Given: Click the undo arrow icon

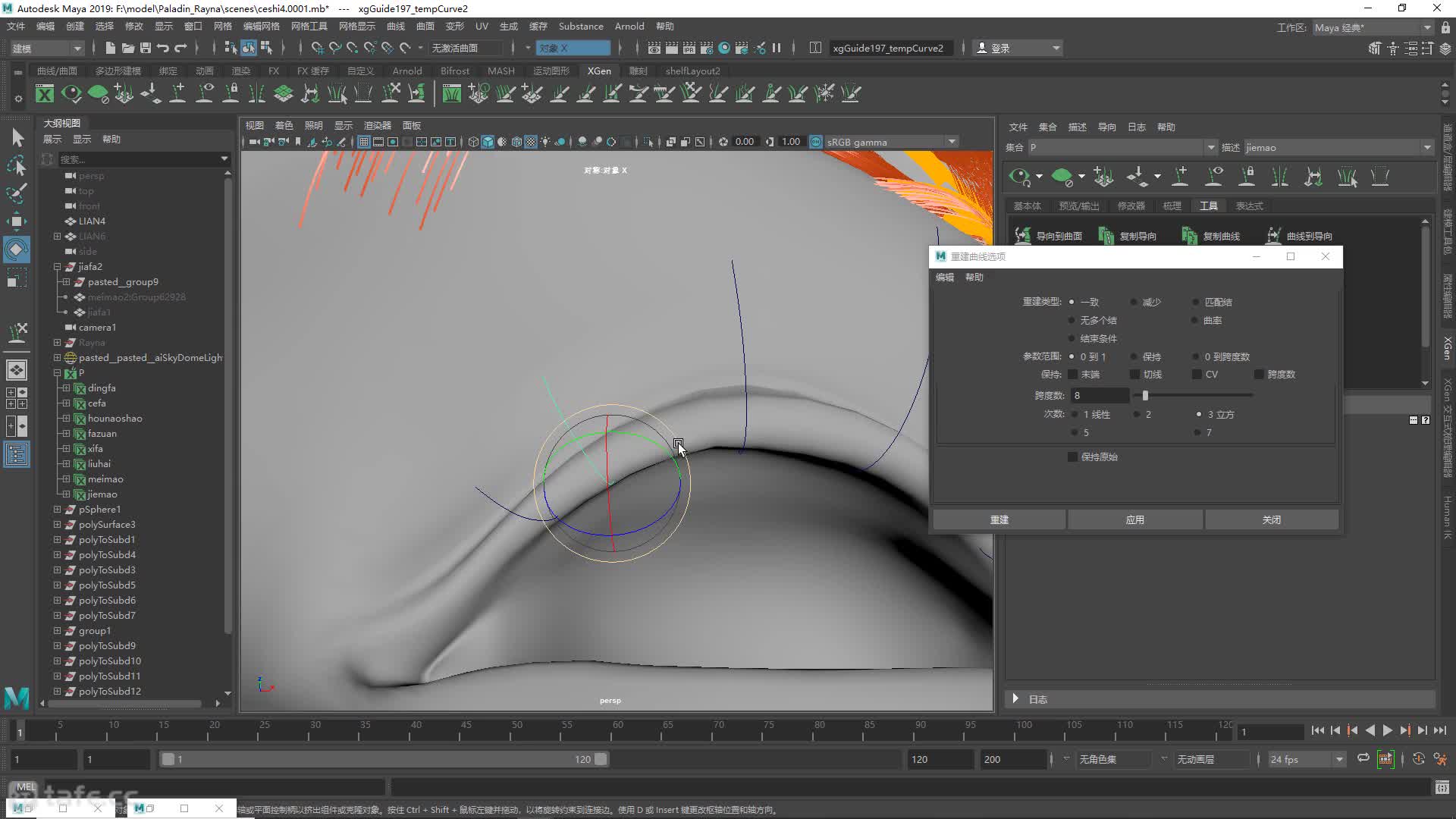Looking at the screenshot, I should [x=162, y=48].
